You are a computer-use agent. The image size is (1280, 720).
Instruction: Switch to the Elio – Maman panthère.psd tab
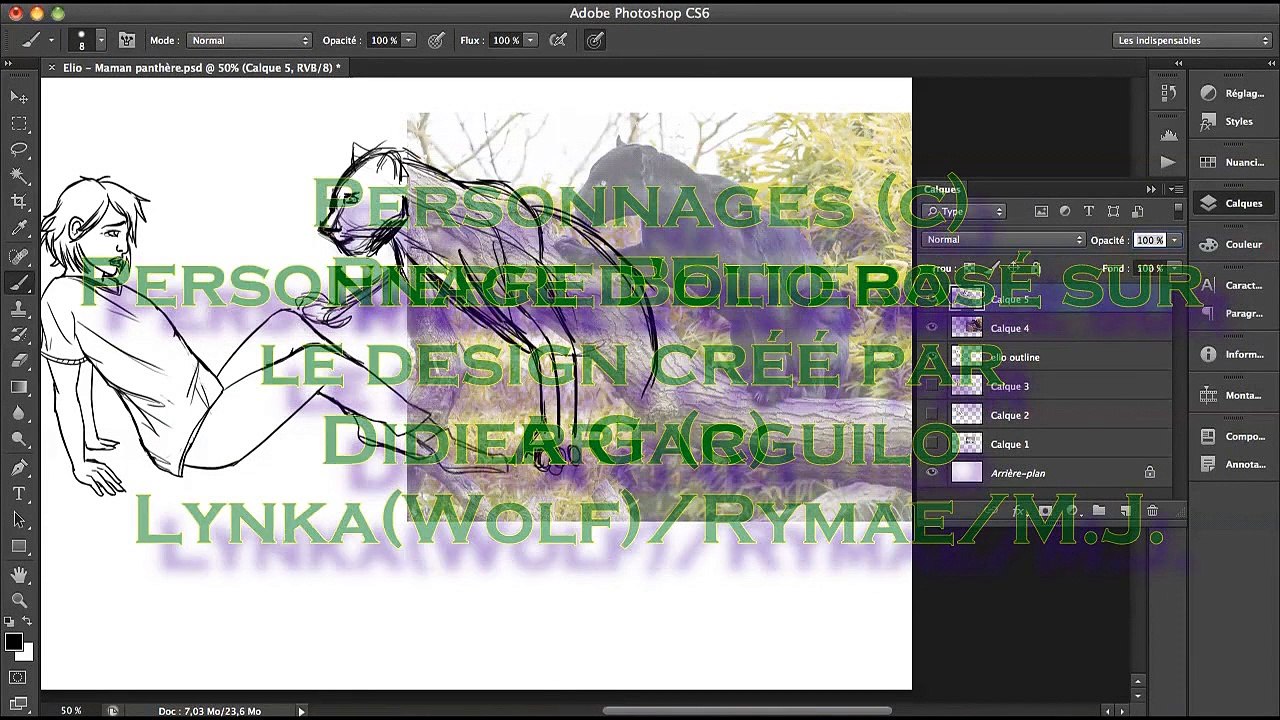point(201,67)
